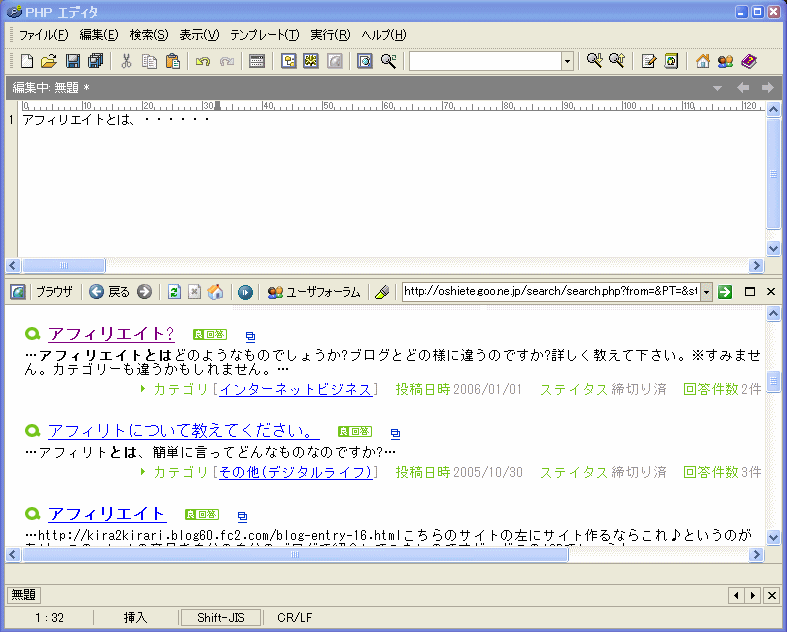
Task: Expand the toolbar search combo box dropdown
Action: coord(567,61)
